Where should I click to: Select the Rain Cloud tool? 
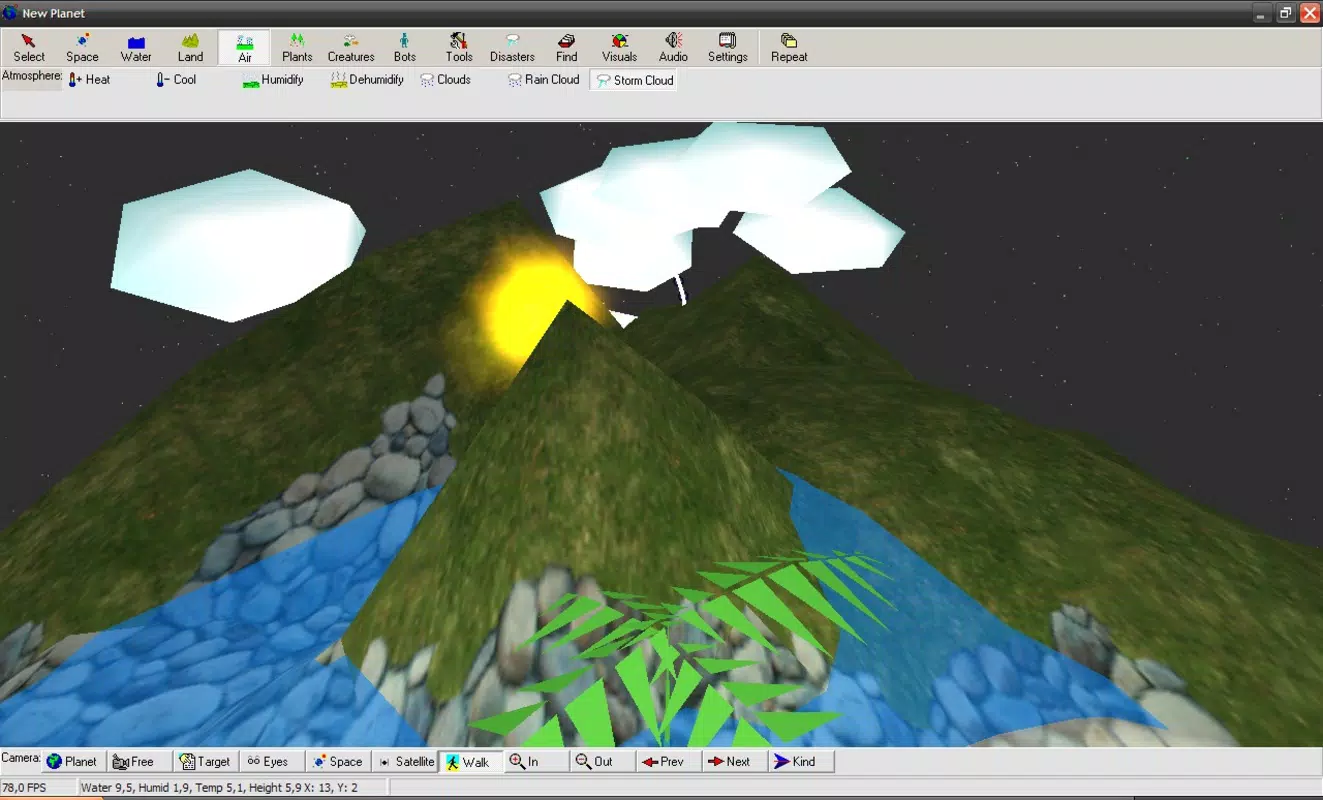(543, 80)
